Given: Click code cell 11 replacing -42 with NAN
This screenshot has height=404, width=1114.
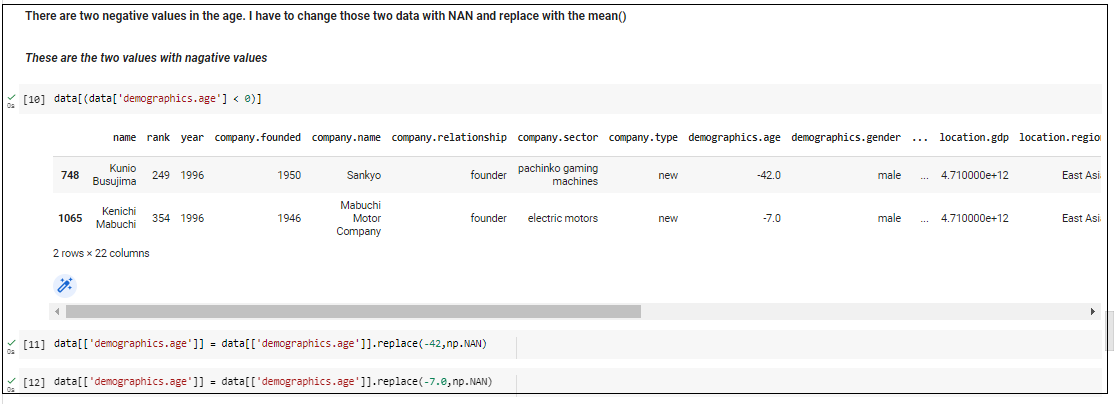Looking at the screenshot, I should [x=282, y=344].
